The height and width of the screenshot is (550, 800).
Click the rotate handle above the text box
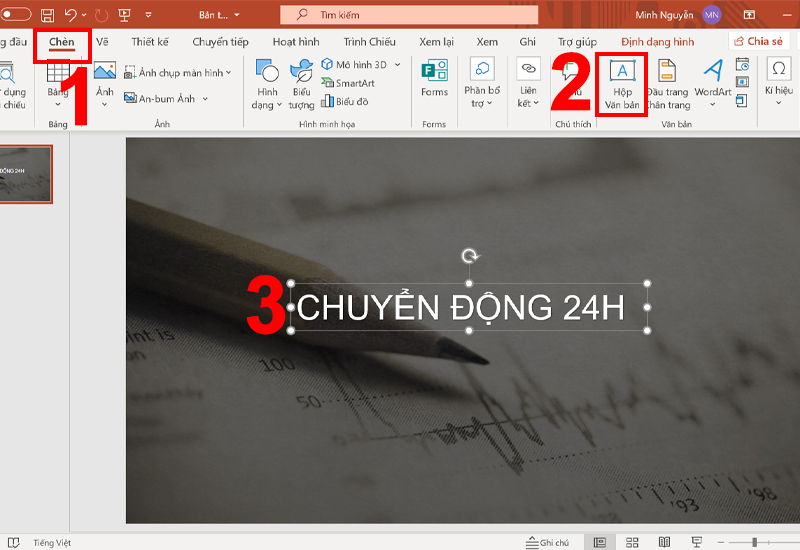470,256
